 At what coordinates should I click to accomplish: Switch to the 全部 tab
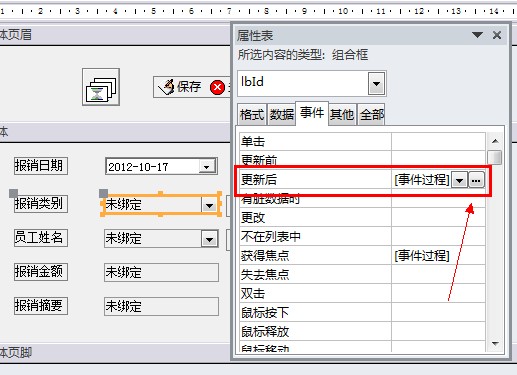(x=372, y=115)
